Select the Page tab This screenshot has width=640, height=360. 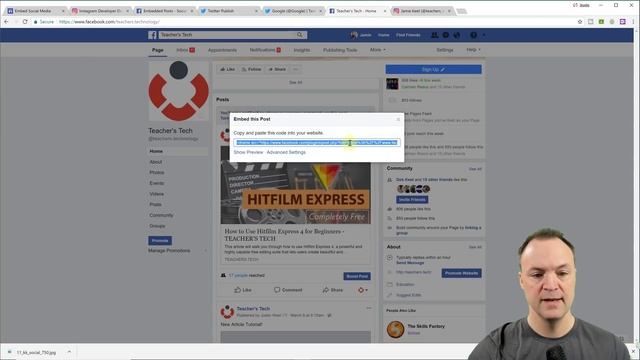click(x=158, y=50)
